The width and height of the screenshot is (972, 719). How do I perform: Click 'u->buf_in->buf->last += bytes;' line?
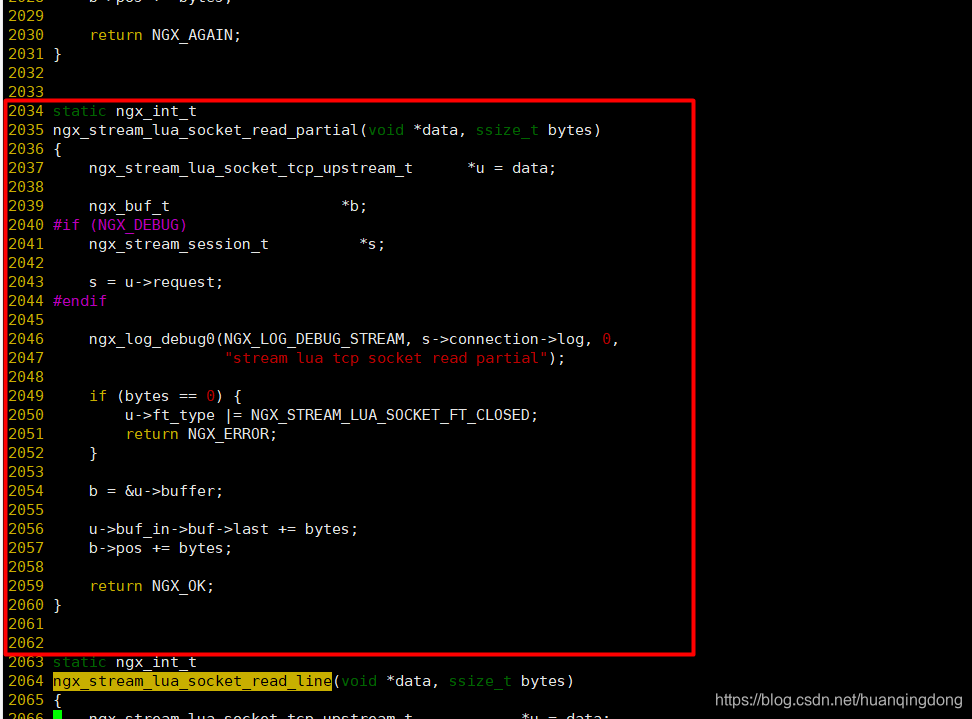tap(223, 529)
